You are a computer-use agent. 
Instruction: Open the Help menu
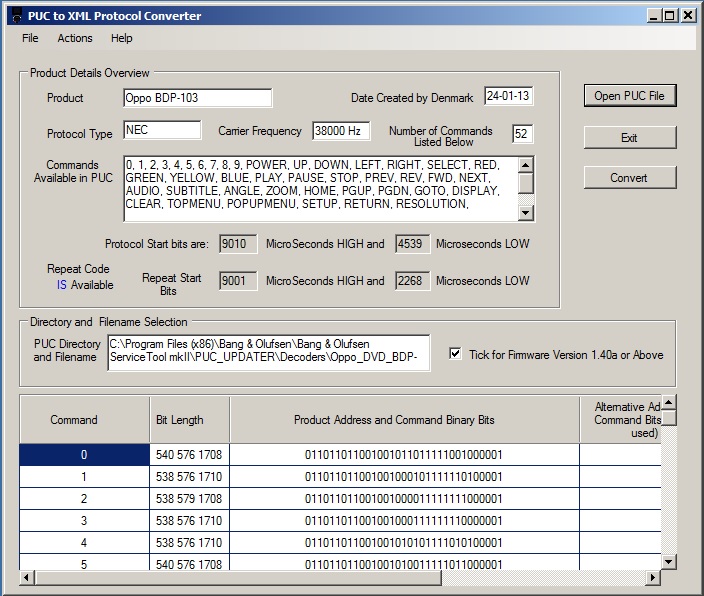(122, 38)
